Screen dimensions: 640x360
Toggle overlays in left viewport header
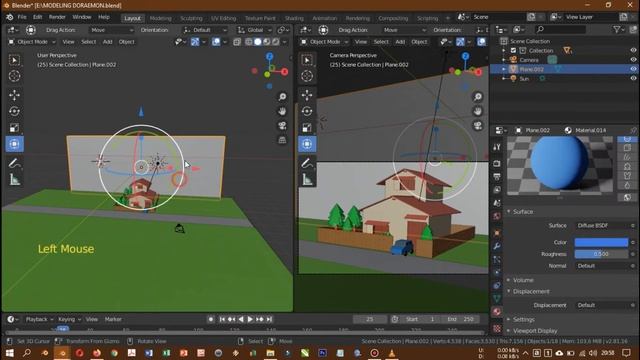pyautogui.click(x=216, y=42)
